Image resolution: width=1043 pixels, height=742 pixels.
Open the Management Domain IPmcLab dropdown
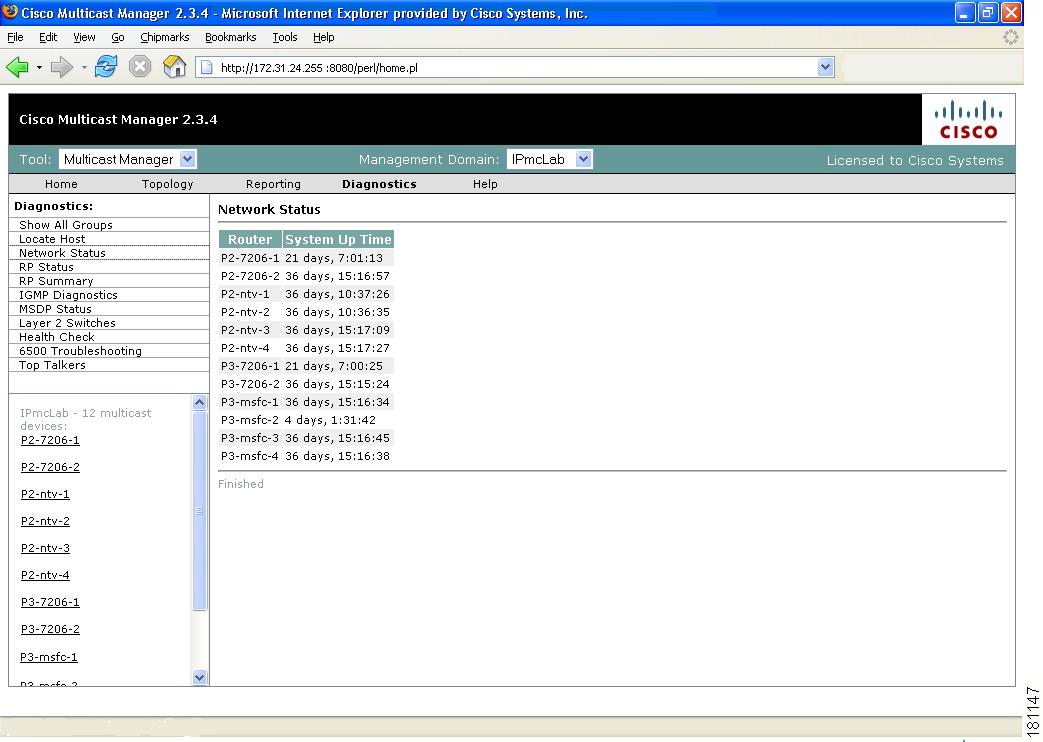(x=549, y=159)
